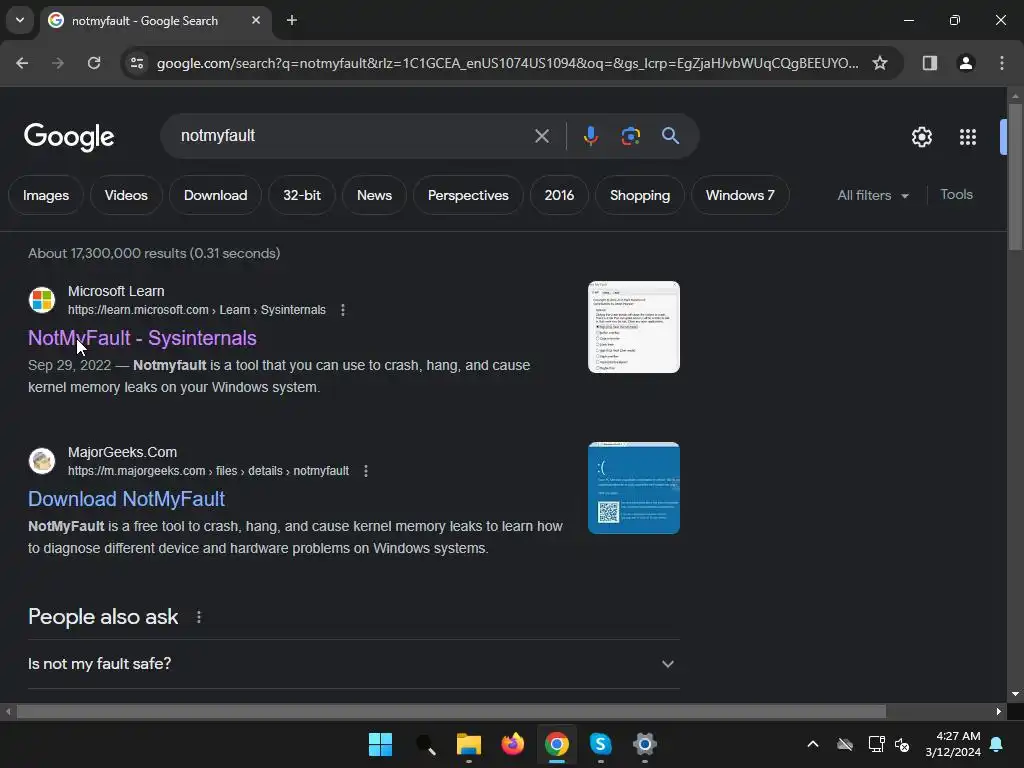Open the clock showing 4:27 AM
This screenshot has width=1024, height=768.
tap(953, 744)
